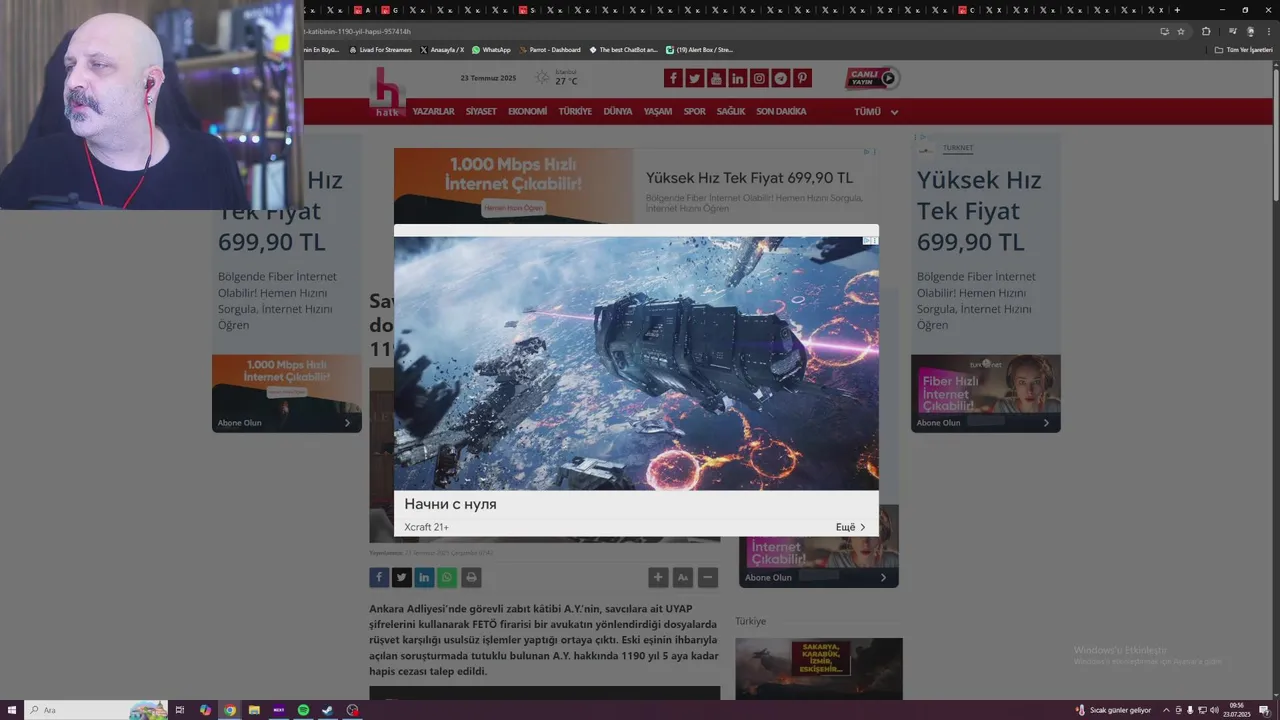Viewport: 1280px width, 720px height.
Task: Open Spotify from the taskbar
Action: [303, 710]
